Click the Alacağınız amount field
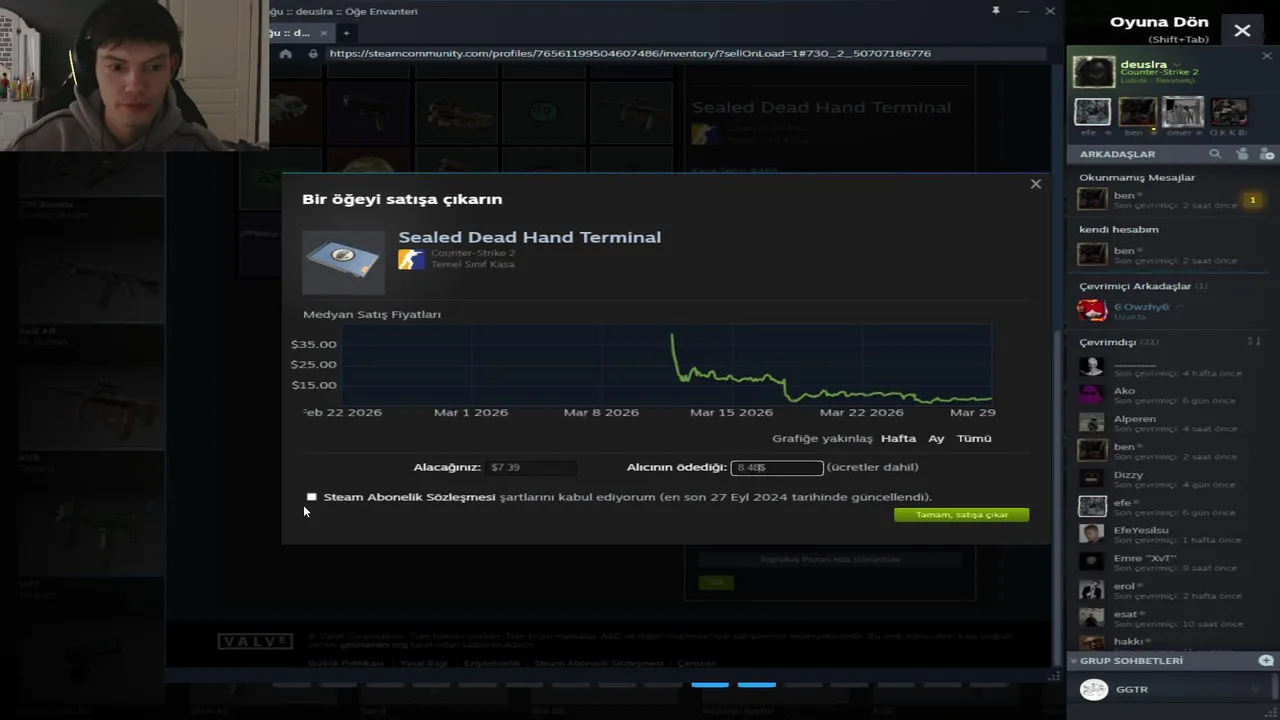This screenshot has height=720, width=1280. pos(531,467)
